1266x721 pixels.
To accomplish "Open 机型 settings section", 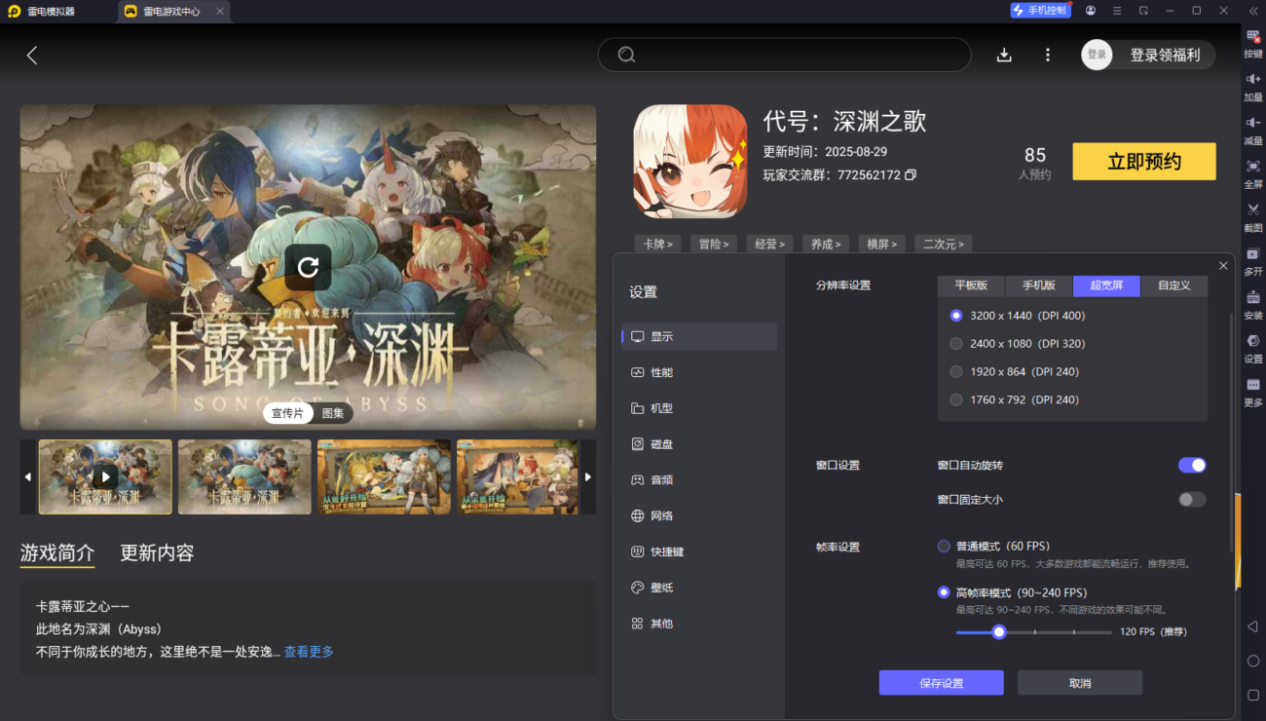I will coord(699,408).
